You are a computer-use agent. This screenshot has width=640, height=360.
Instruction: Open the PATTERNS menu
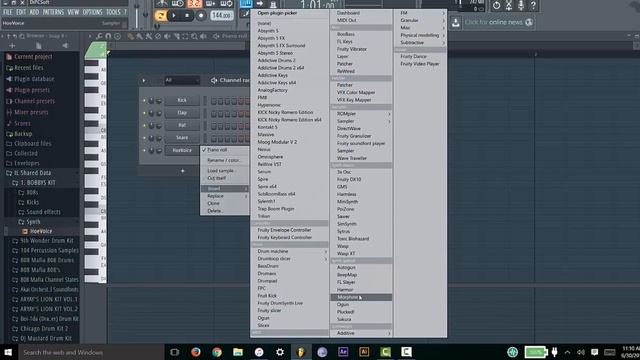click(x=53, y=12)
